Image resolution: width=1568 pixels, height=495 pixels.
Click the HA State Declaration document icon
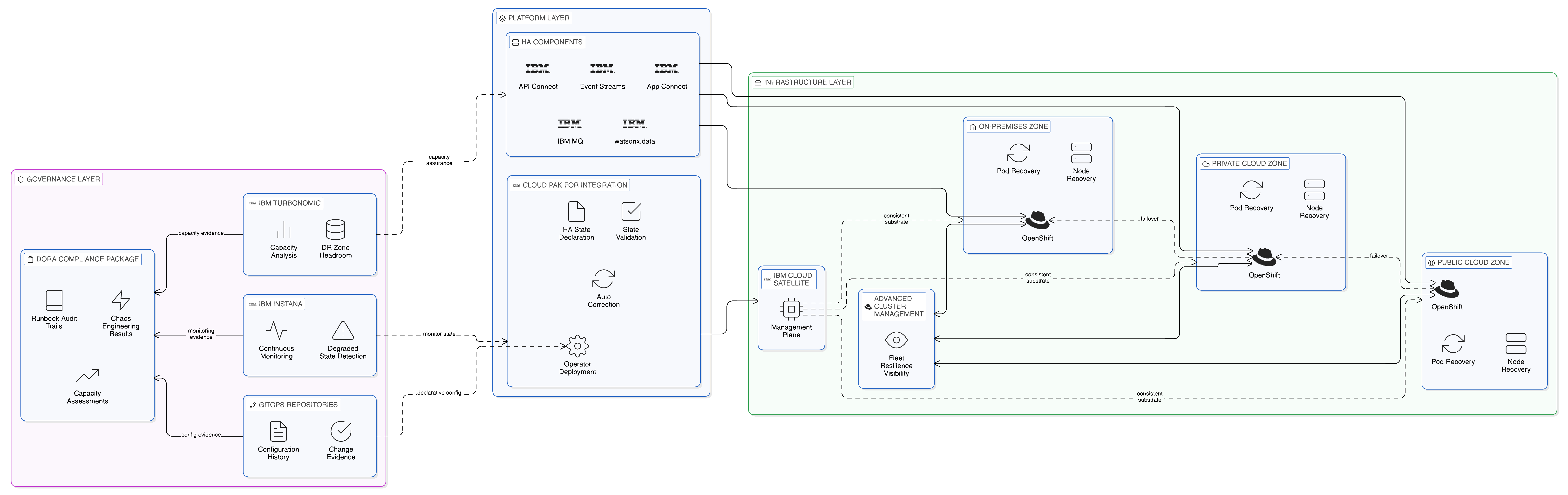point(577,211)
